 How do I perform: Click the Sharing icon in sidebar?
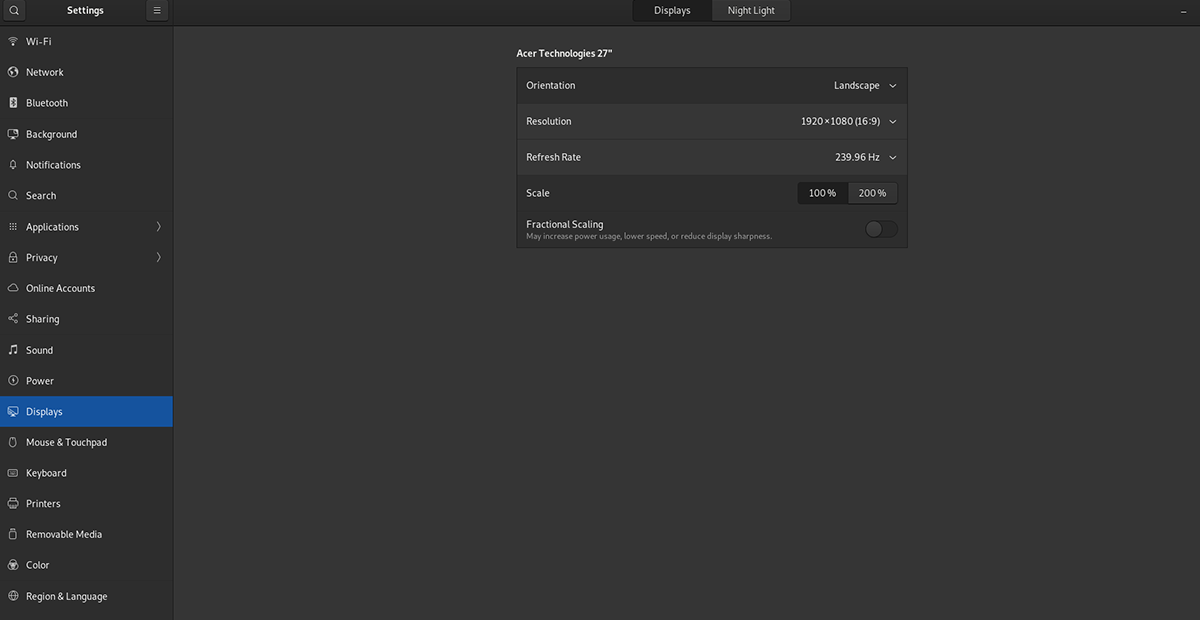tap(13, 319)
